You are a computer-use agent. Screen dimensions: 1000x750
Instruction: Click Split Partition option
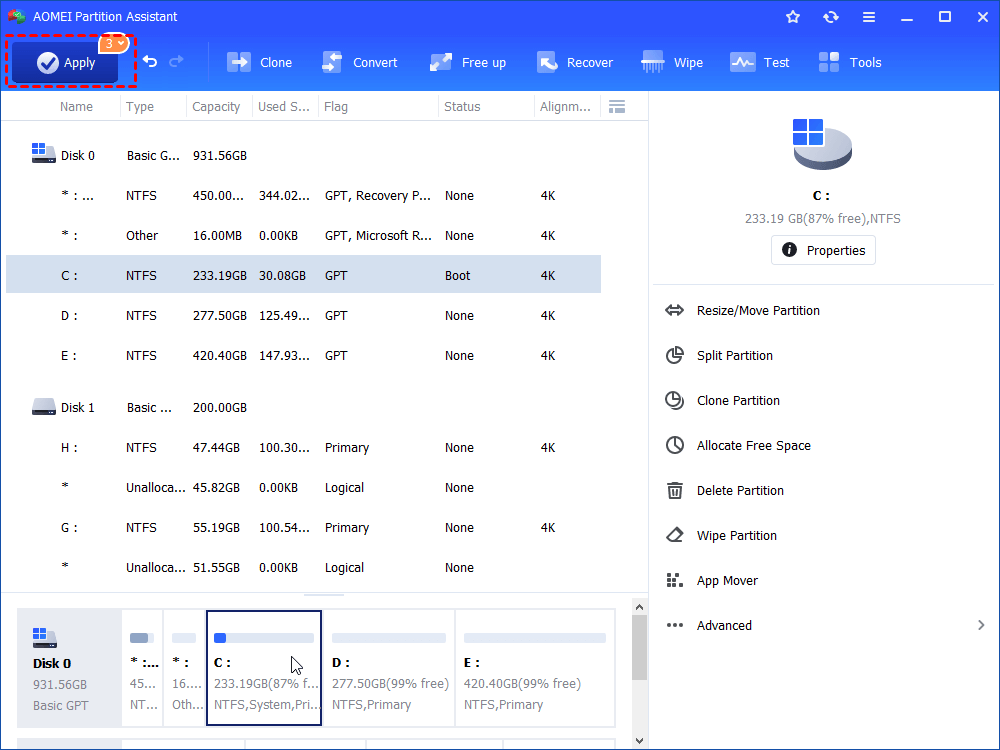pyautogui.click(x=735, y=356)
